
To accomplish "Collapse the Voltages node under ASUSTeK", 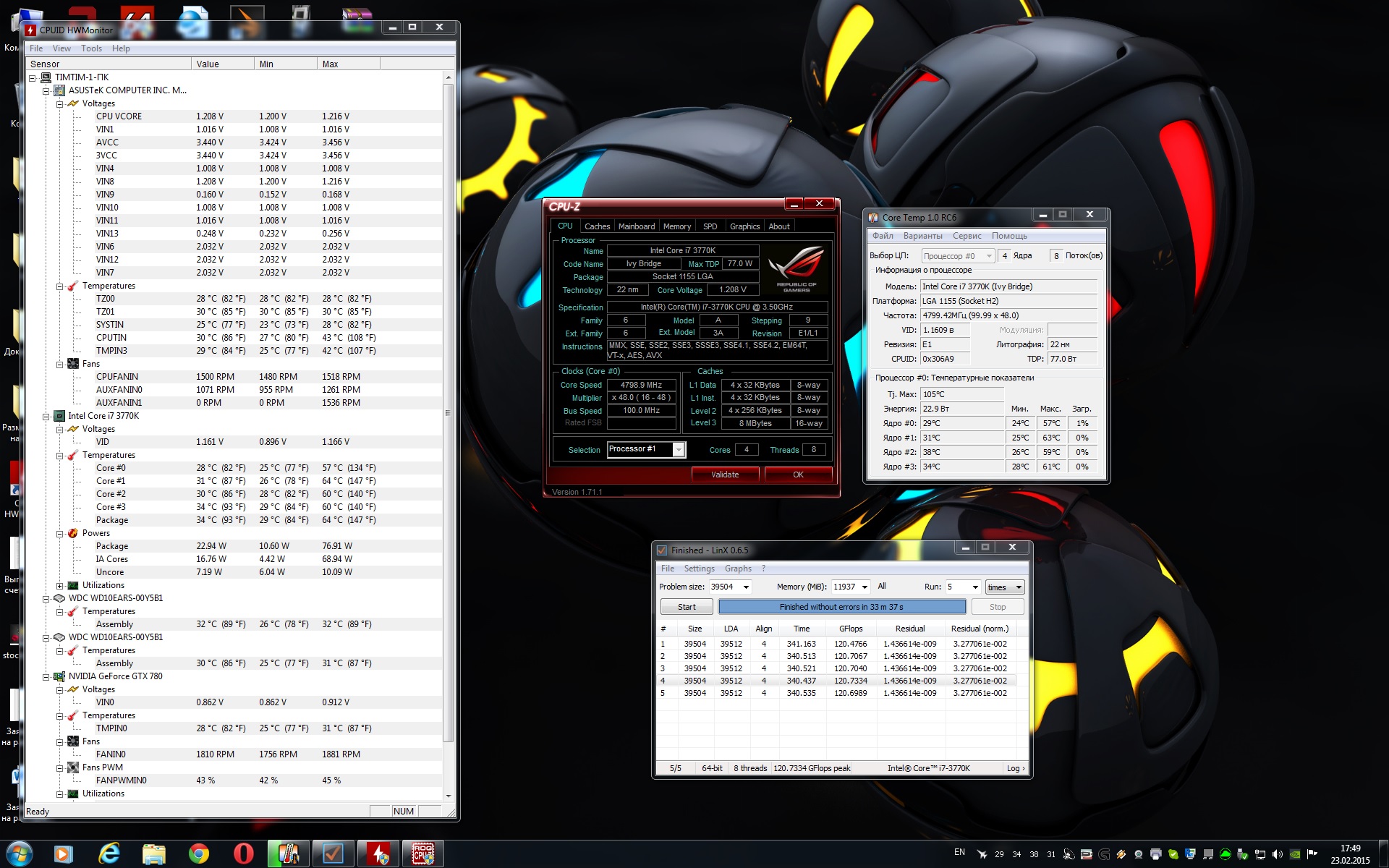I will coord(60,103).
